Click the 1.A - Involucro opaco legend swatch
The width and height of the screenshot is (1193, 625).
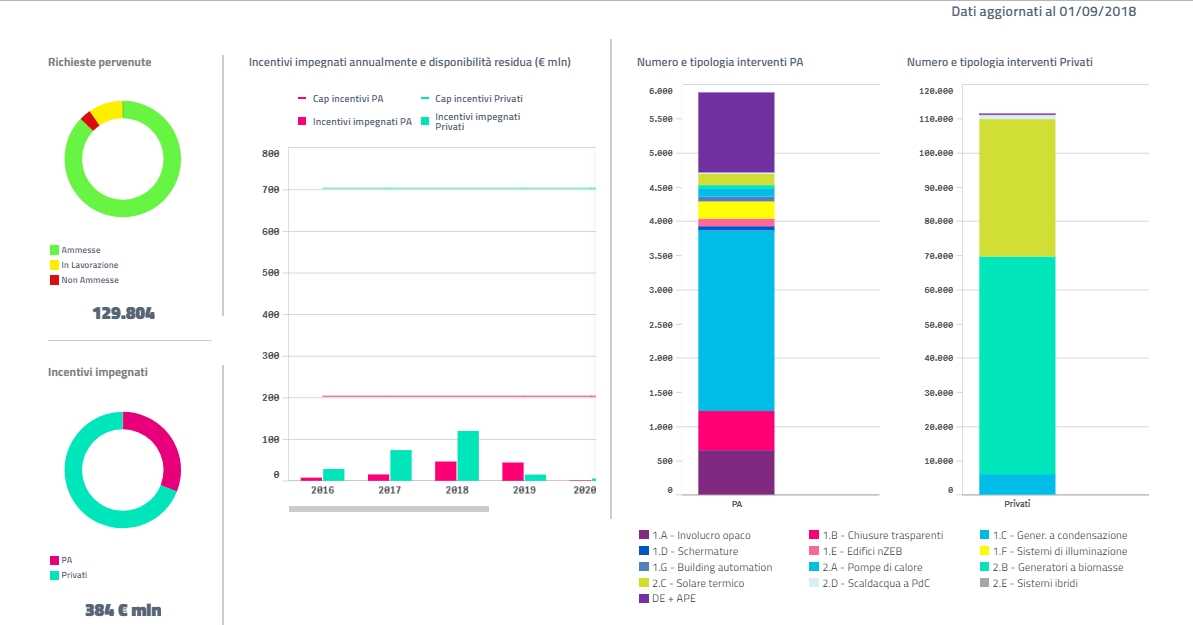(x=644, y=536)
